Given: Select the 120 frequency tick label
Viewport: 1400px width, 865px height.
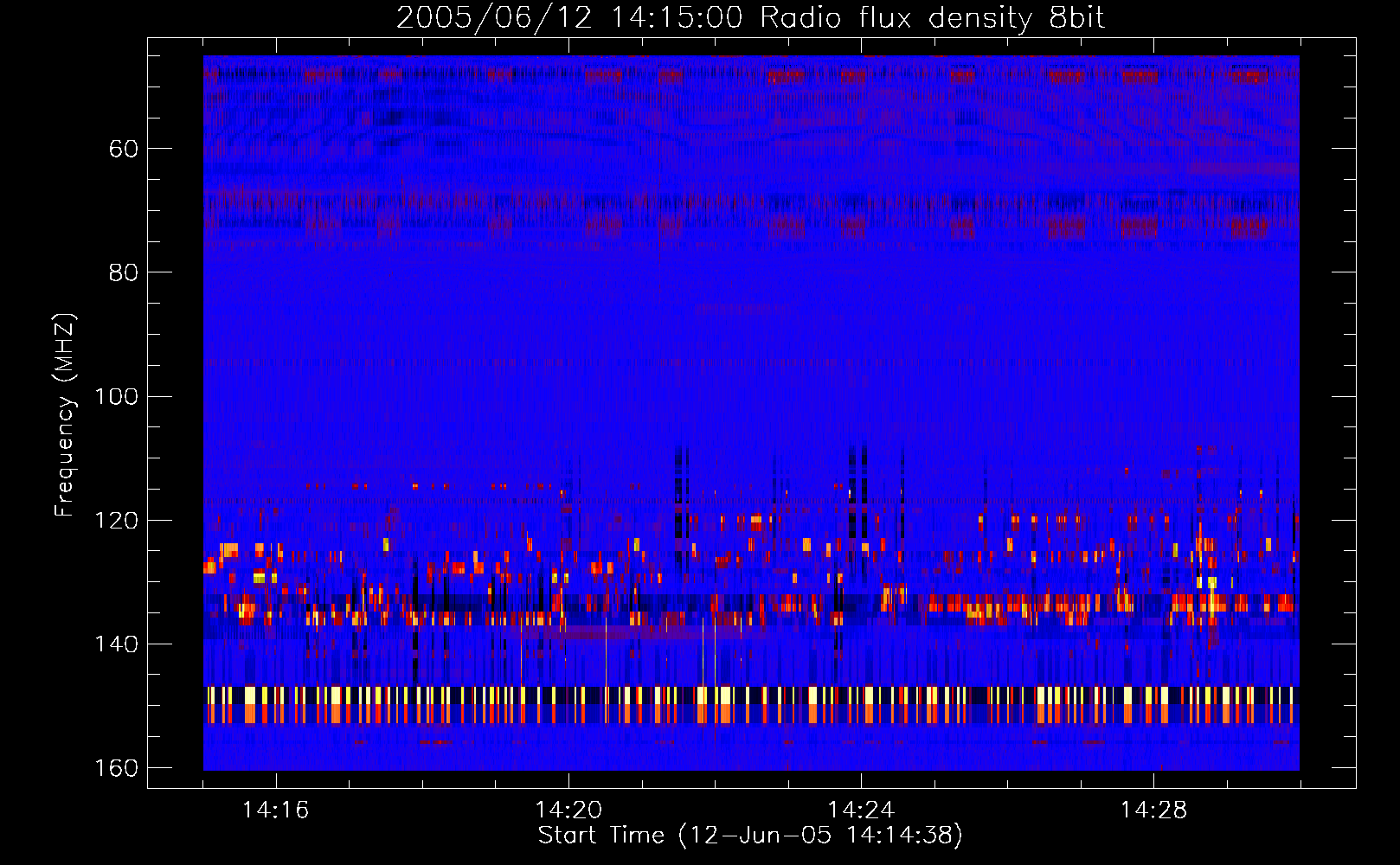Looking at the screenshot, I should 116,520.
